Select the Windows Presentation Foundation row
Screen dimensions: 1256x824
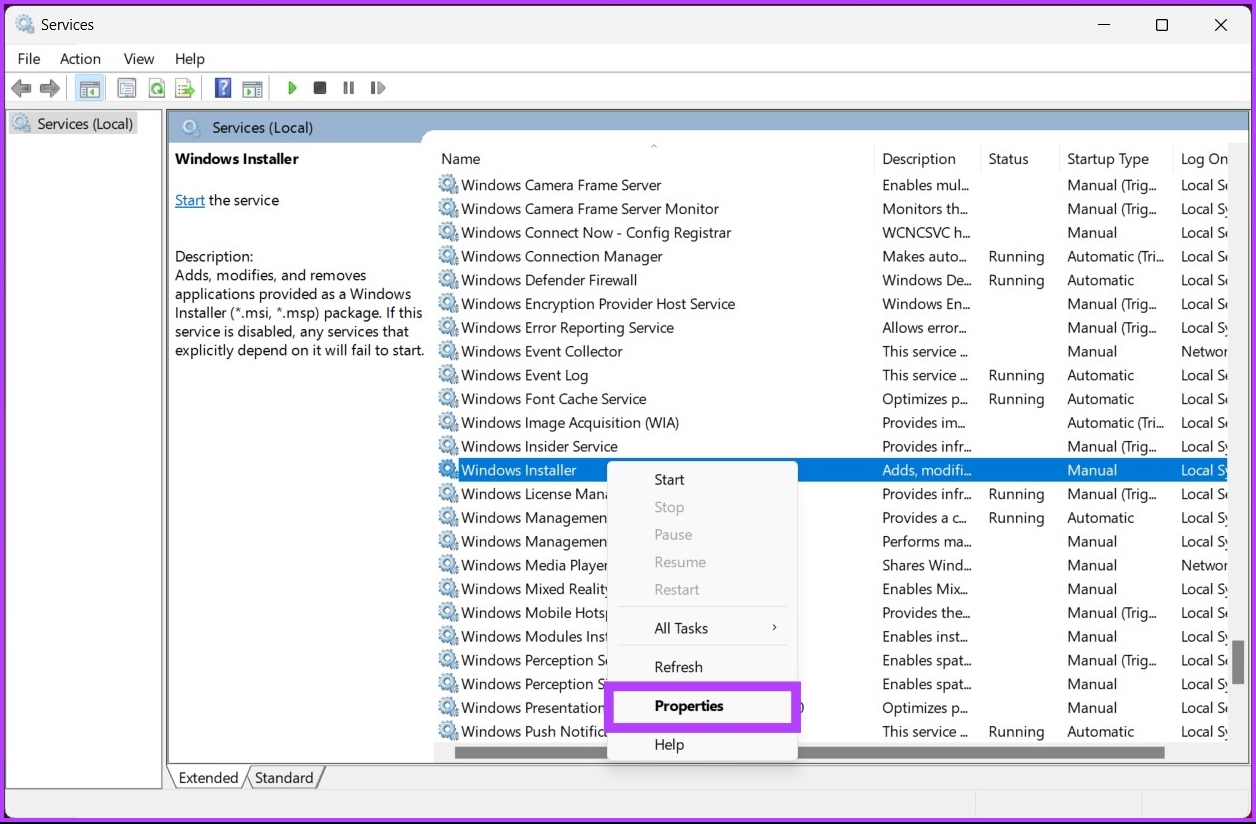tap(833, 708)
